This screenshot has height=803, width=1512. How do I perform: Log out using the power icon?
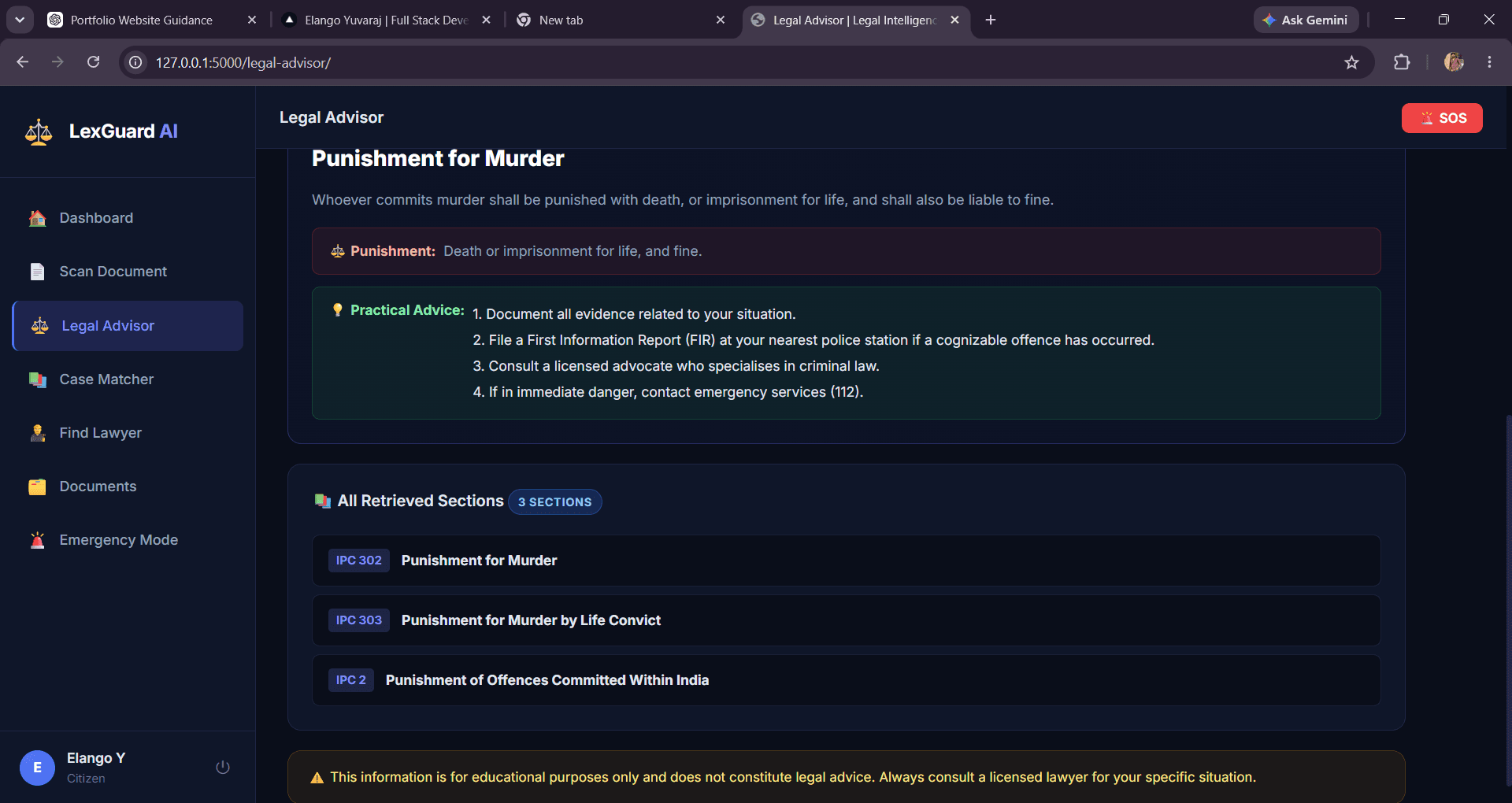click(223, 768)
